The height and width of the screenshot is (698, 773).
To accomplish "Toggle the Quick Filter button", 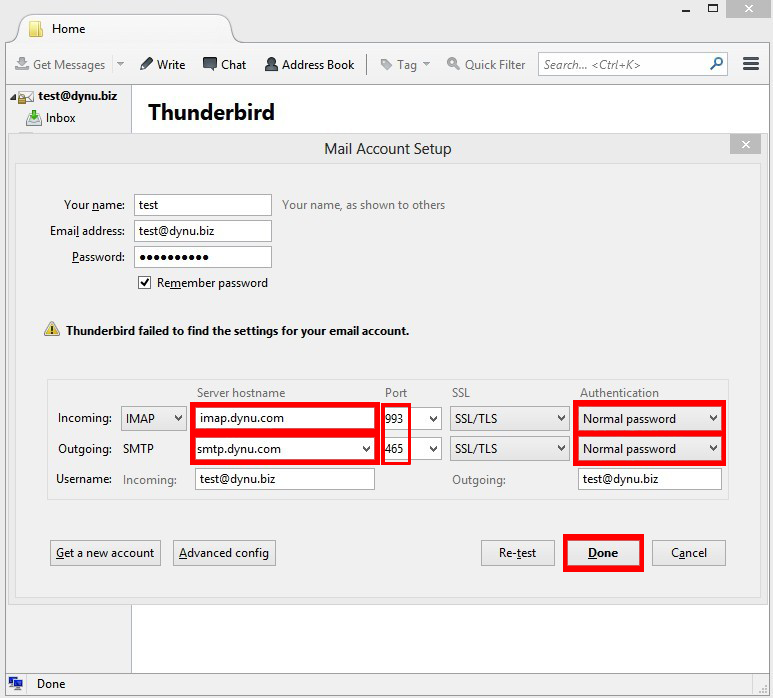I will pyautogui.click(x=486, y=65).
